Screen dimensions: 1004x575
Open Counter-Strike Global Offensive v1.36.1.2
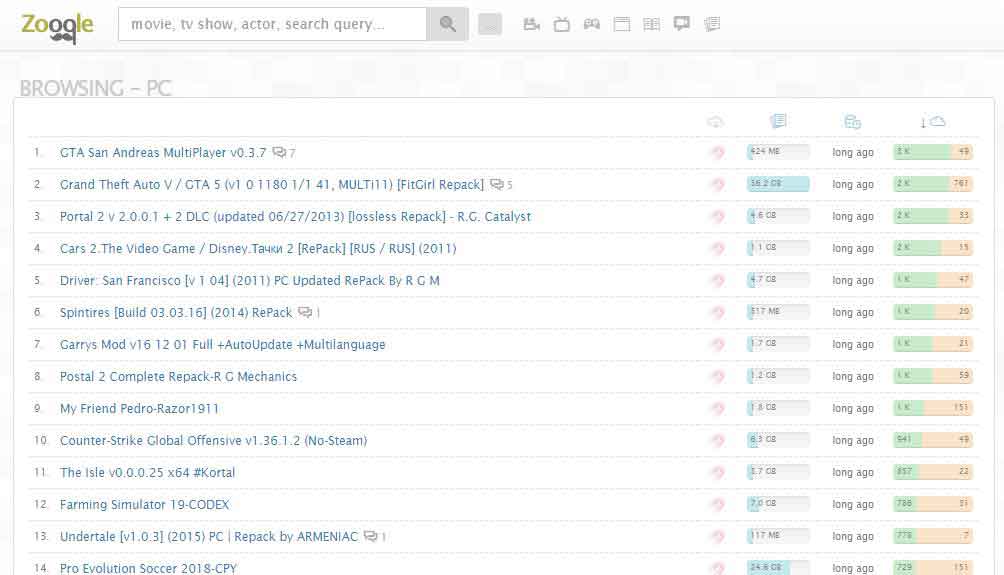click(x=213, y=441)
